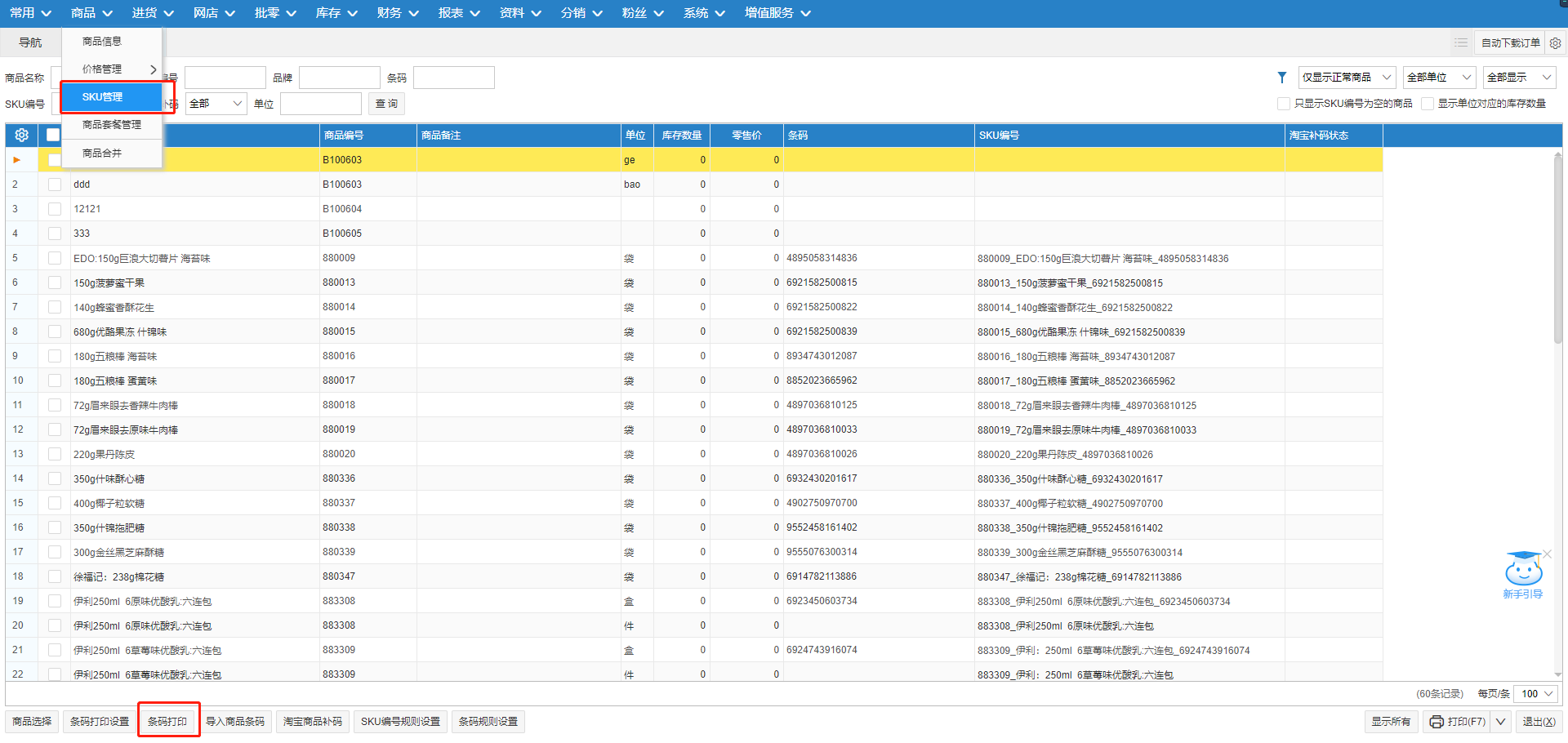Open the 进货 menu
This screenshot has height=743, width=1568.
point(153,13)
